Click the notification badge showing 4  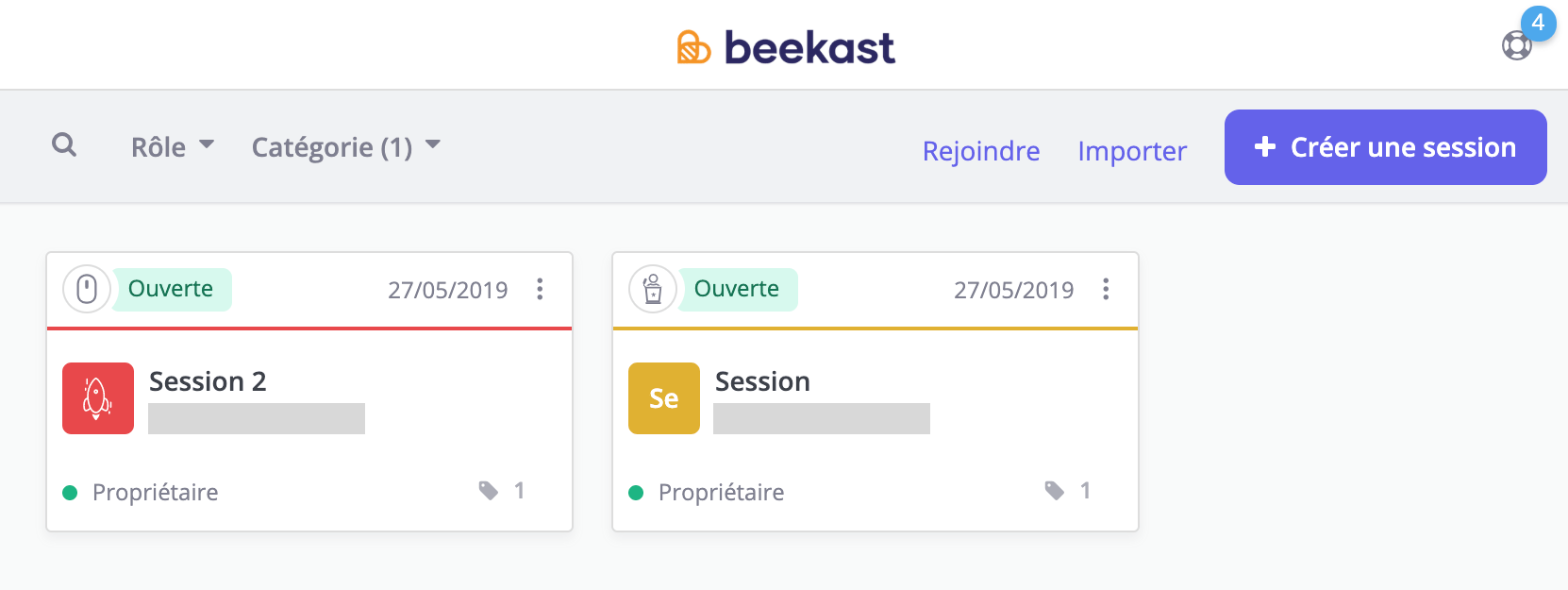pyautogui.click(x=1538, y=23)
